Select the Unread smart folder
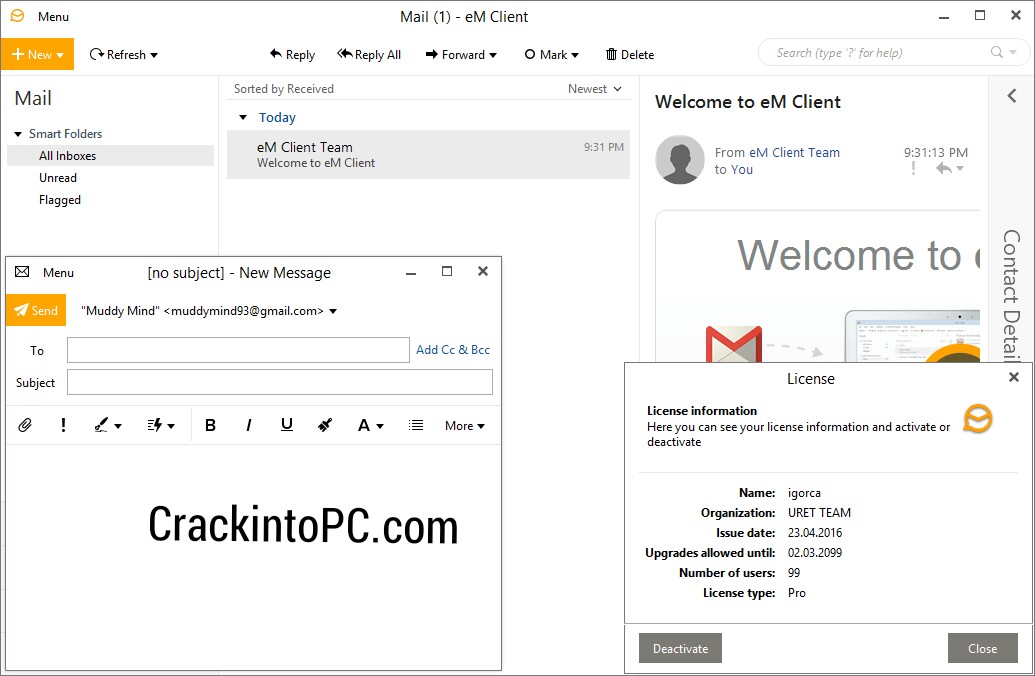 [x=57, y=178]
